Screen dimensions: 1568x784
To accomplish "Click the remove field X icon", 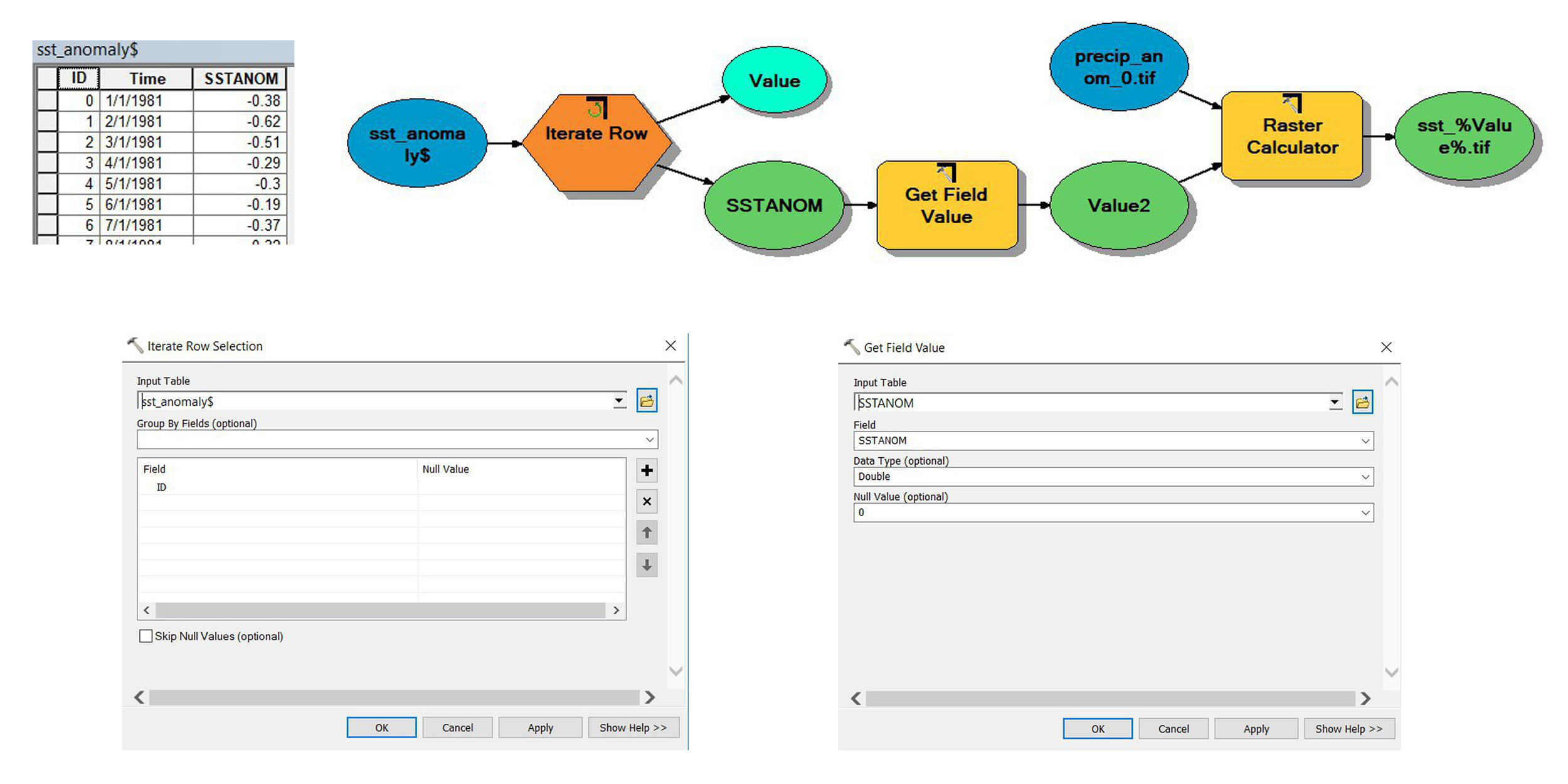I will [x=647, y=502].
